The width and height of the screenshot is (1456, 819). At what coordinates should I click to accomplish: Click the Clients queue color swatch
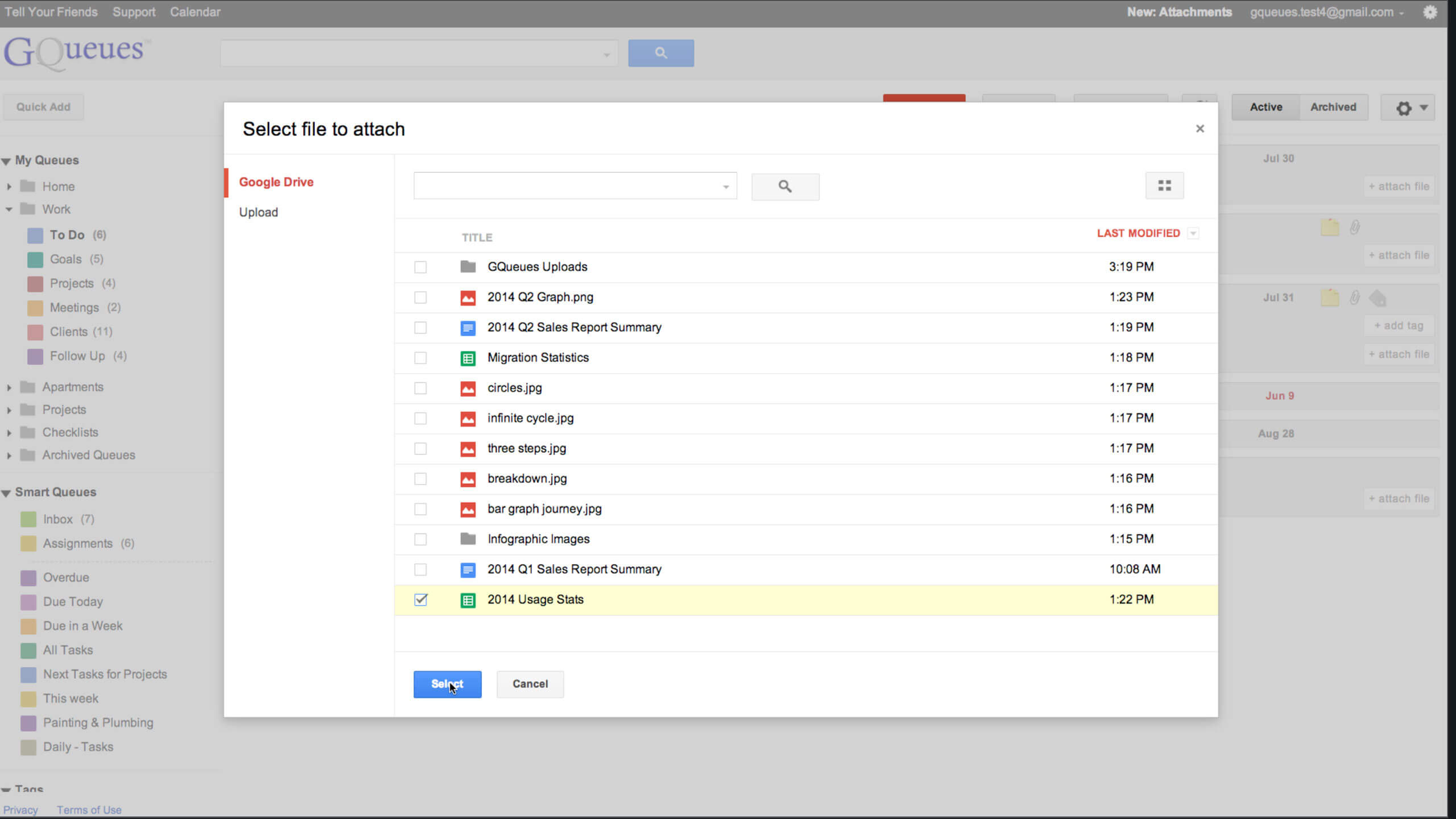coord(35,332)
